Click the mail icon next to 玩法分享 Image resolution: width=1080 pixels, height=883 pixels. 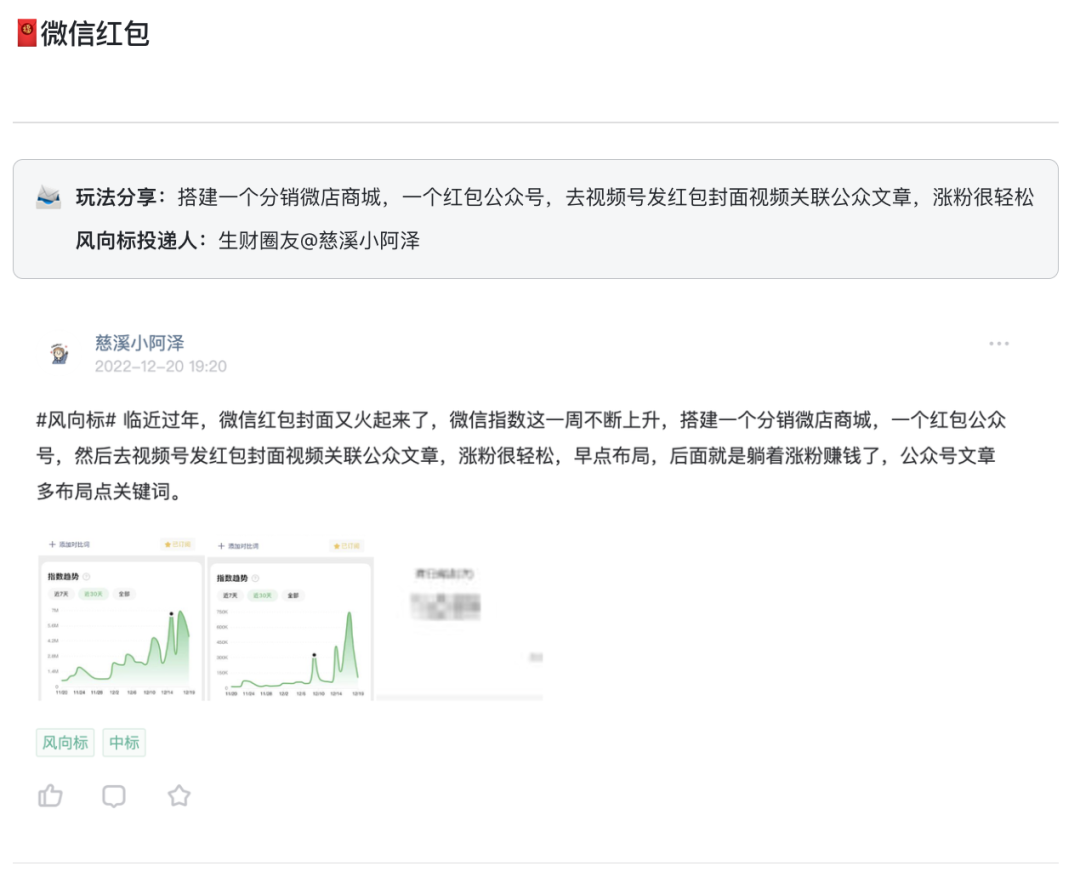[x=48, y=198]
